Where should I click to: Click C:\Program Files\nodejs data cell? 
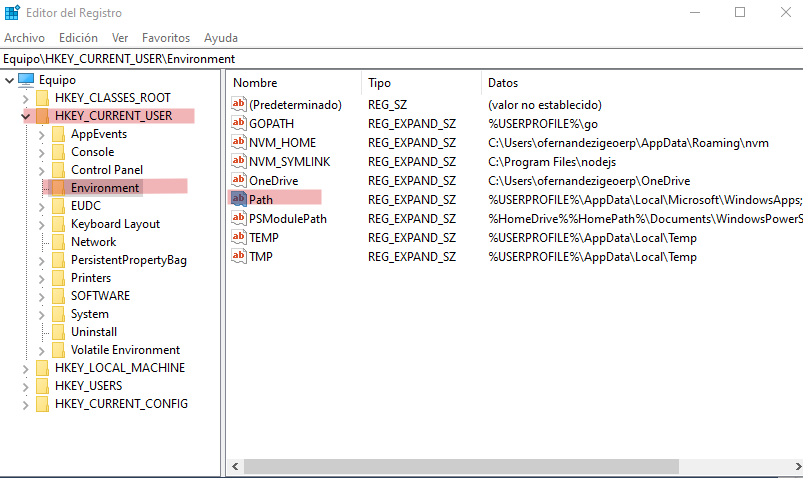pyautogui.click(x=552, y=162)
